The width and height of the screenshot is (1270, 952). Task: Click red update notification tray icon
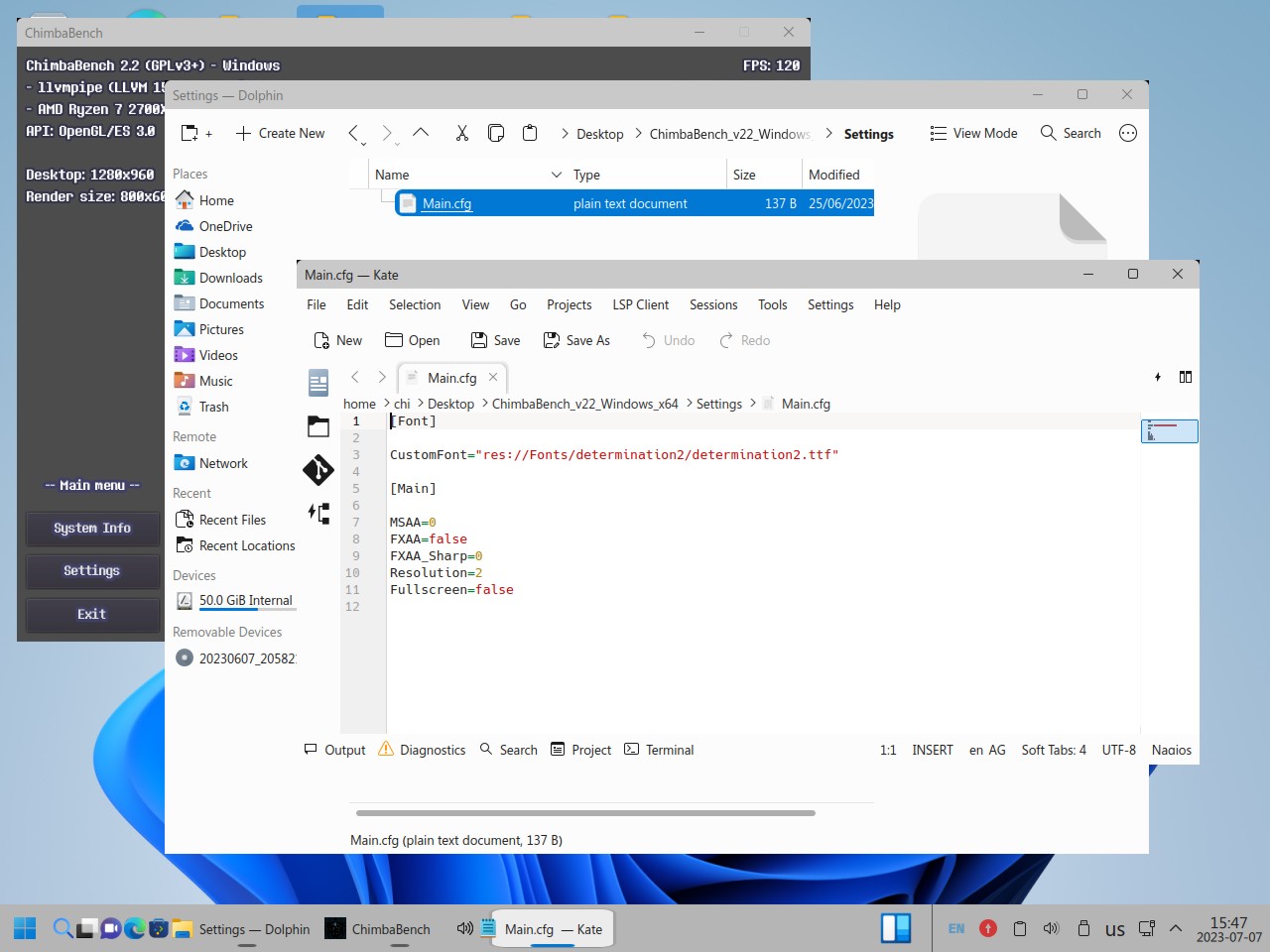[x=988, y=928]
